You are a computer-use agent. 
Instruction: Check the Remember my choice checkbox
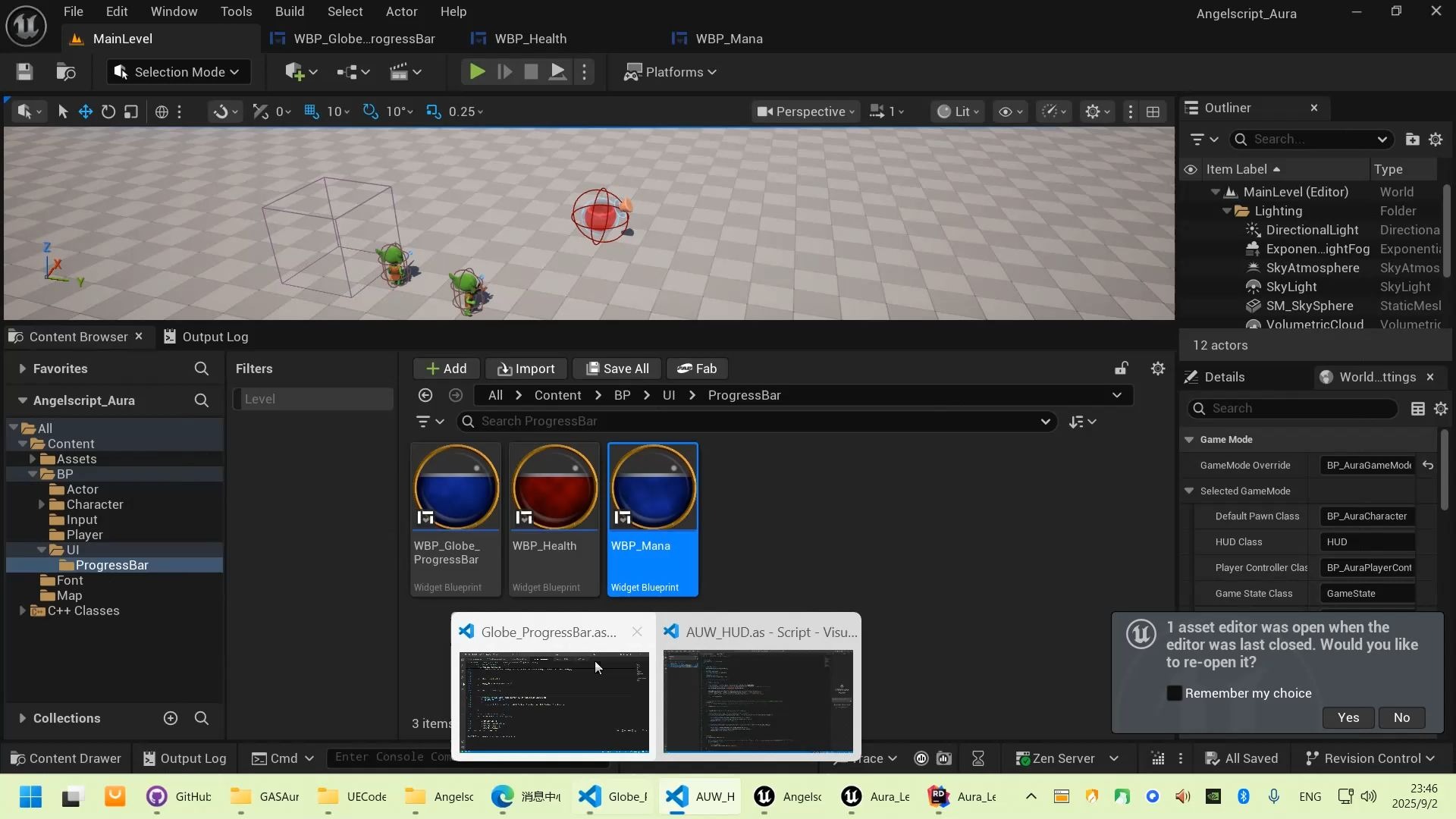[x=1175, y=693]
